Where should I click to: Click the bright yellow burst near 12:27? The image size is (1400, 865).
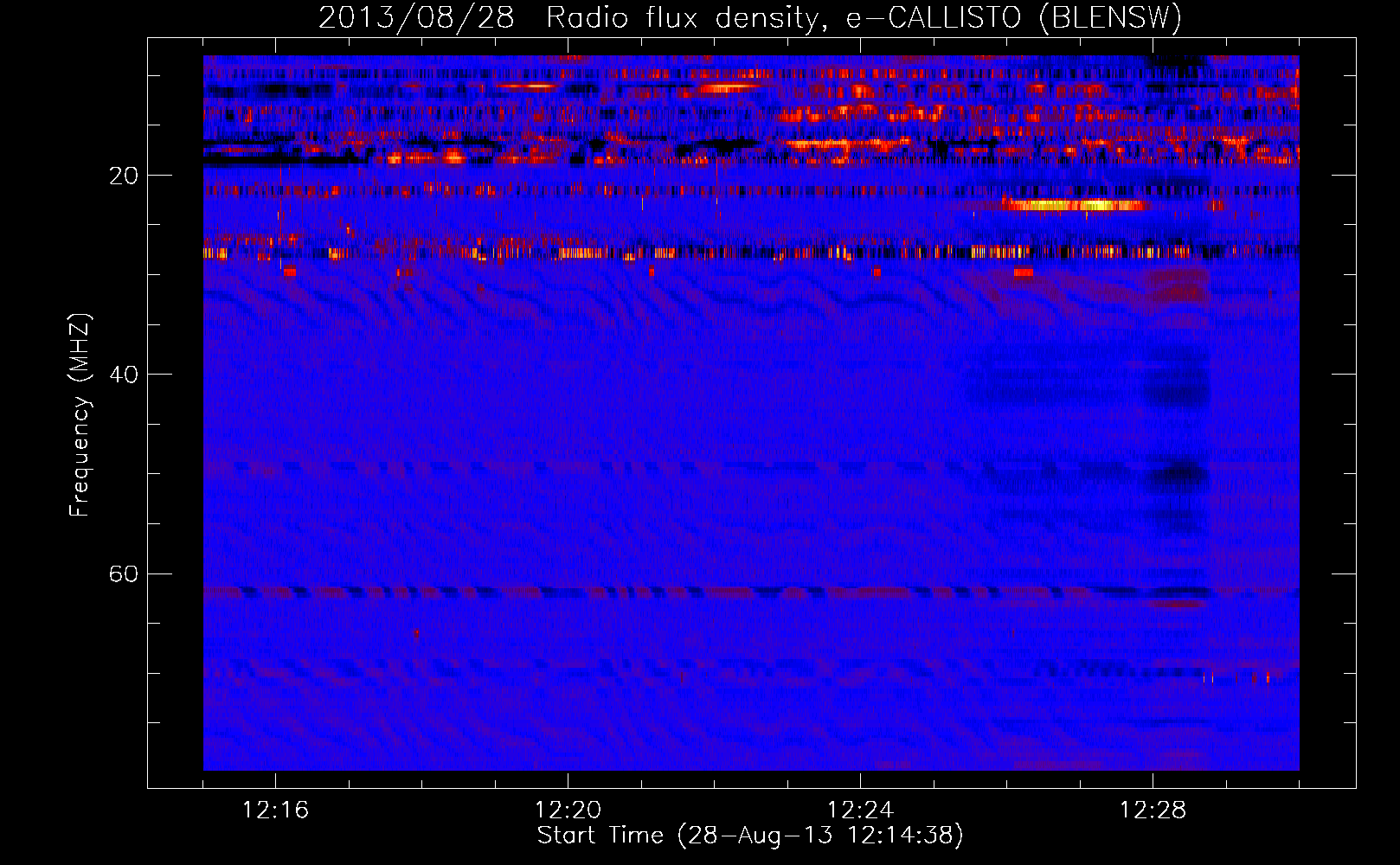click(x=1073, y=205)
